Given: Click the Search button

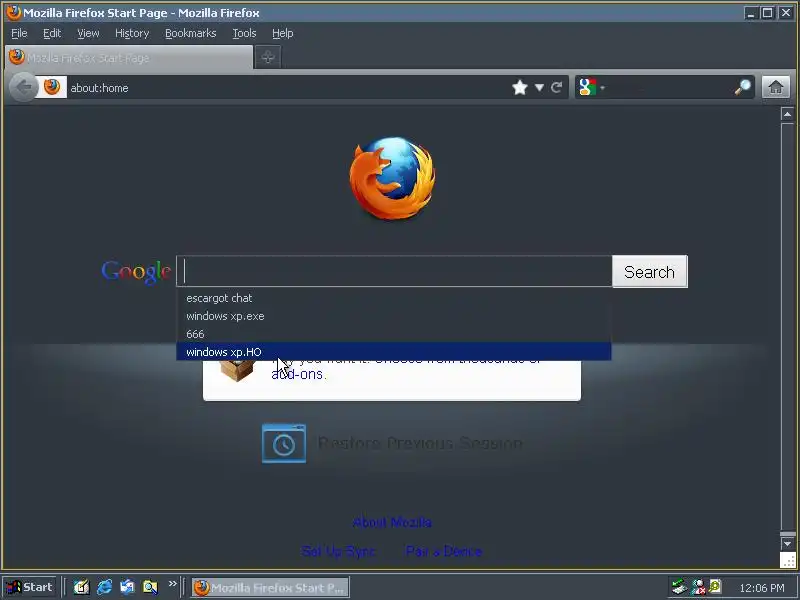Looking at the screenshot, I should click(649, 271).
